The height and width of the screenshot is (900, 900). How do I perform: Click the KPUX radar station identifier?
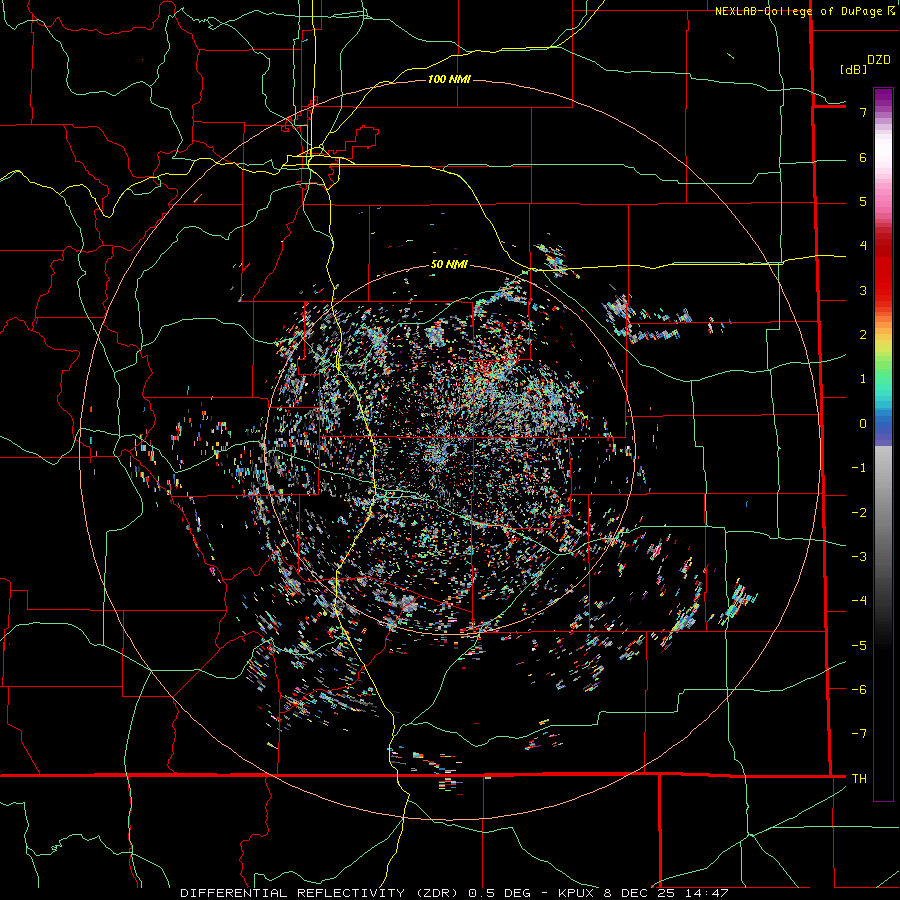click(577, 893)
